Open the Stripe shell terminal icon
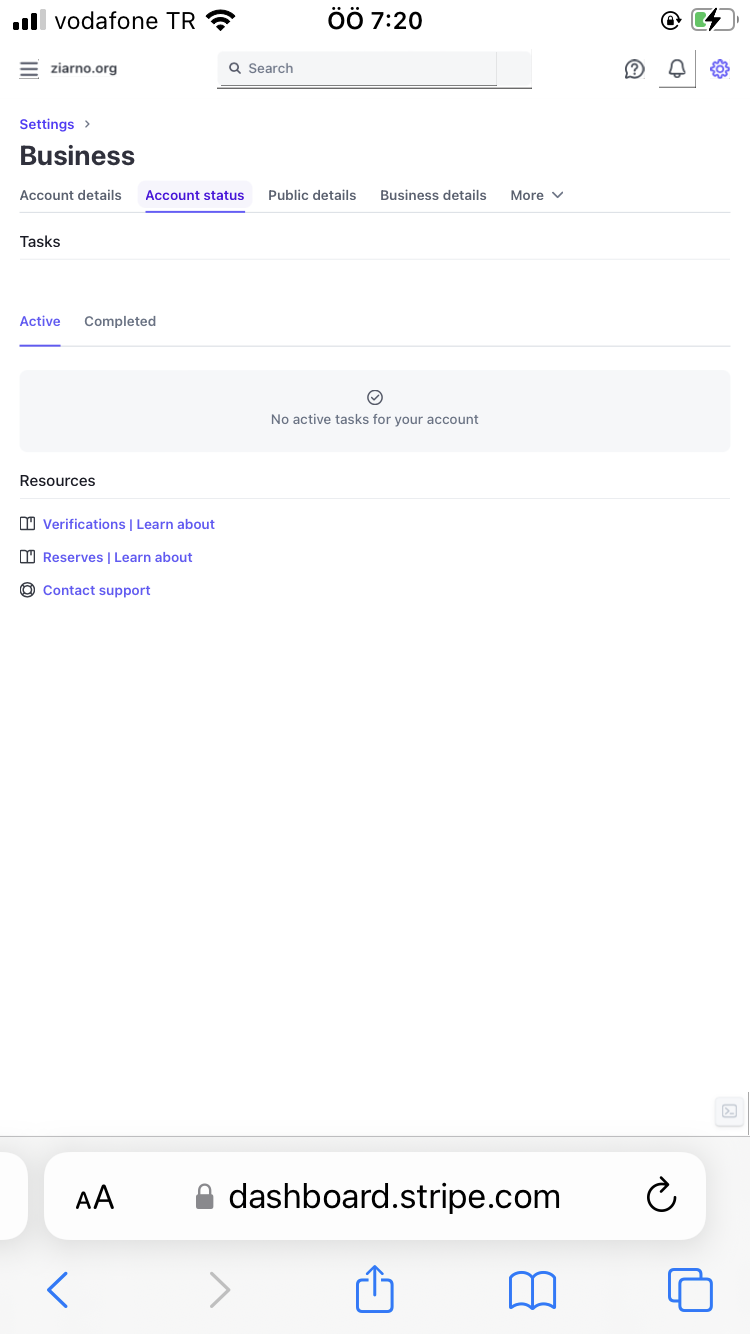The image size is (750, 1334). (x=730, y=1111)
